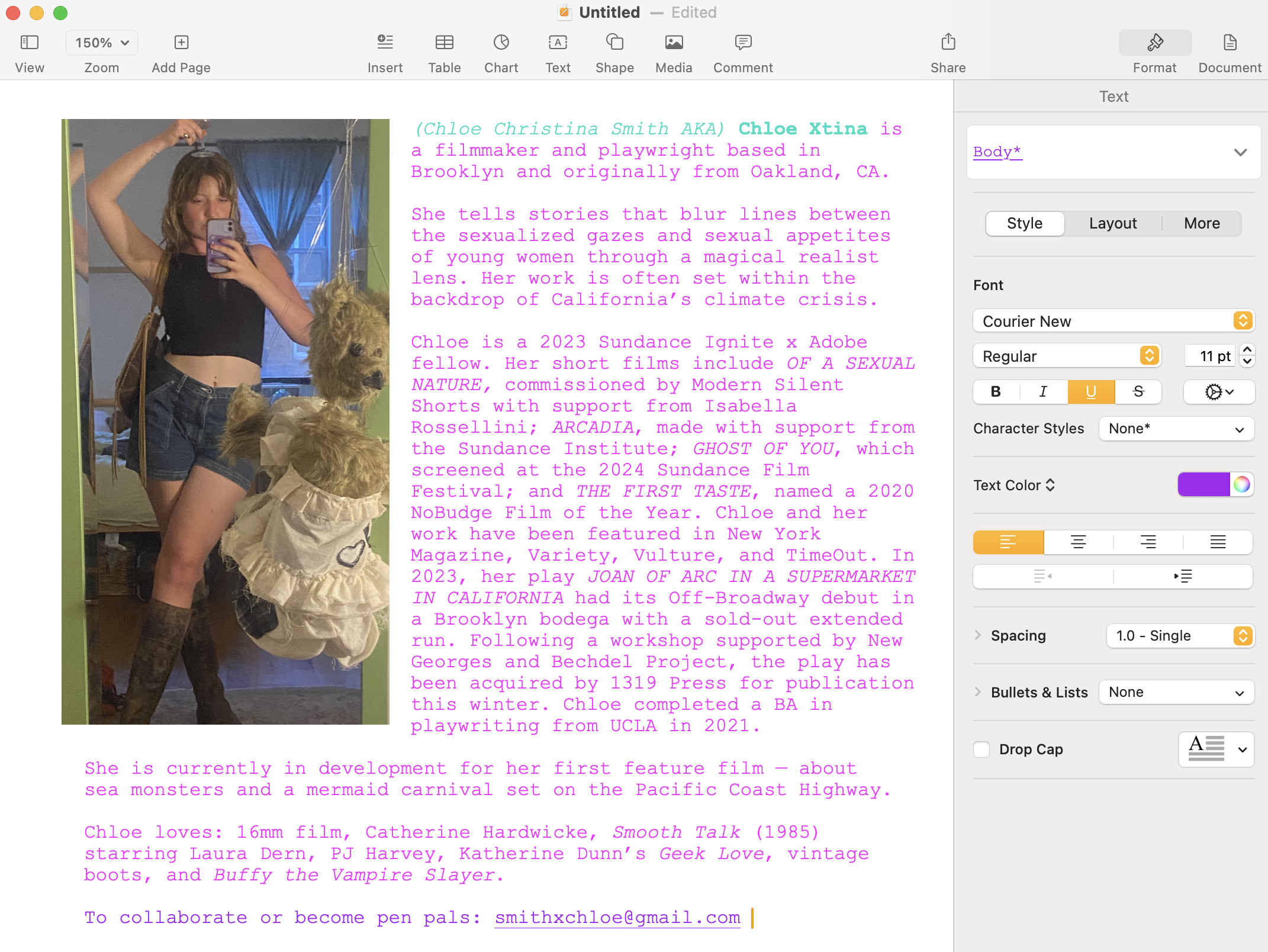This screenshot has width=1268, height=952.
Task: Click the purple text color swatch
Action: pos(1203,484)
